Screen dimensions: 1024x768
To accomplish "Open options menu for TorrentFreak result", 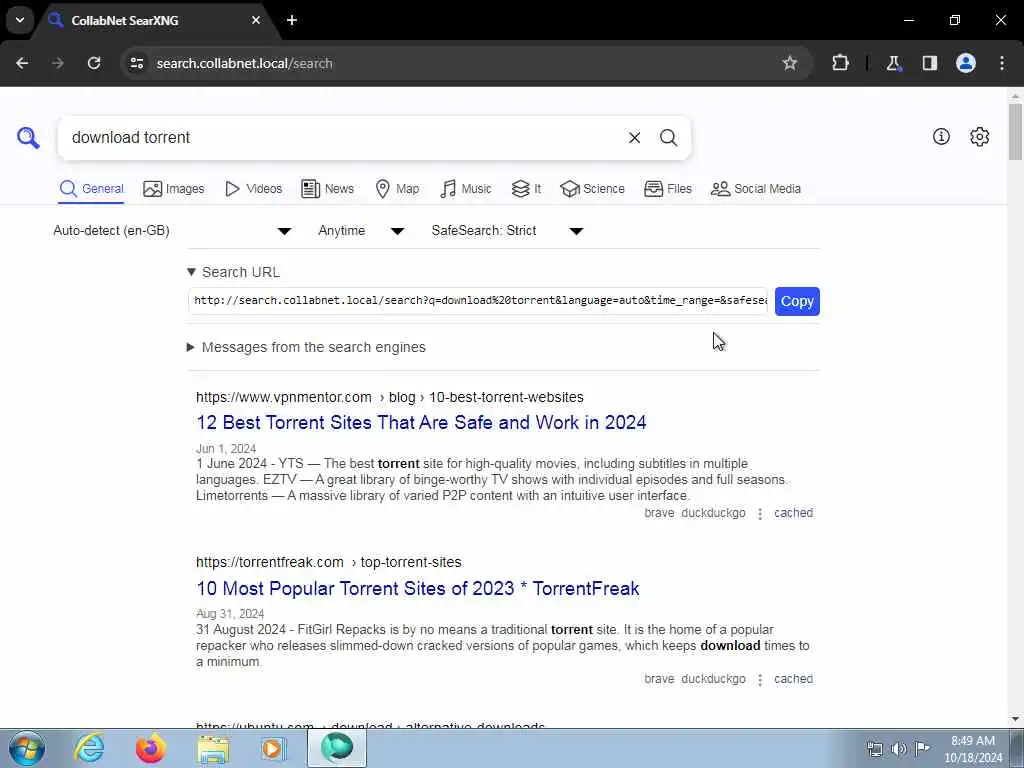I will click(x=760, y=680).
